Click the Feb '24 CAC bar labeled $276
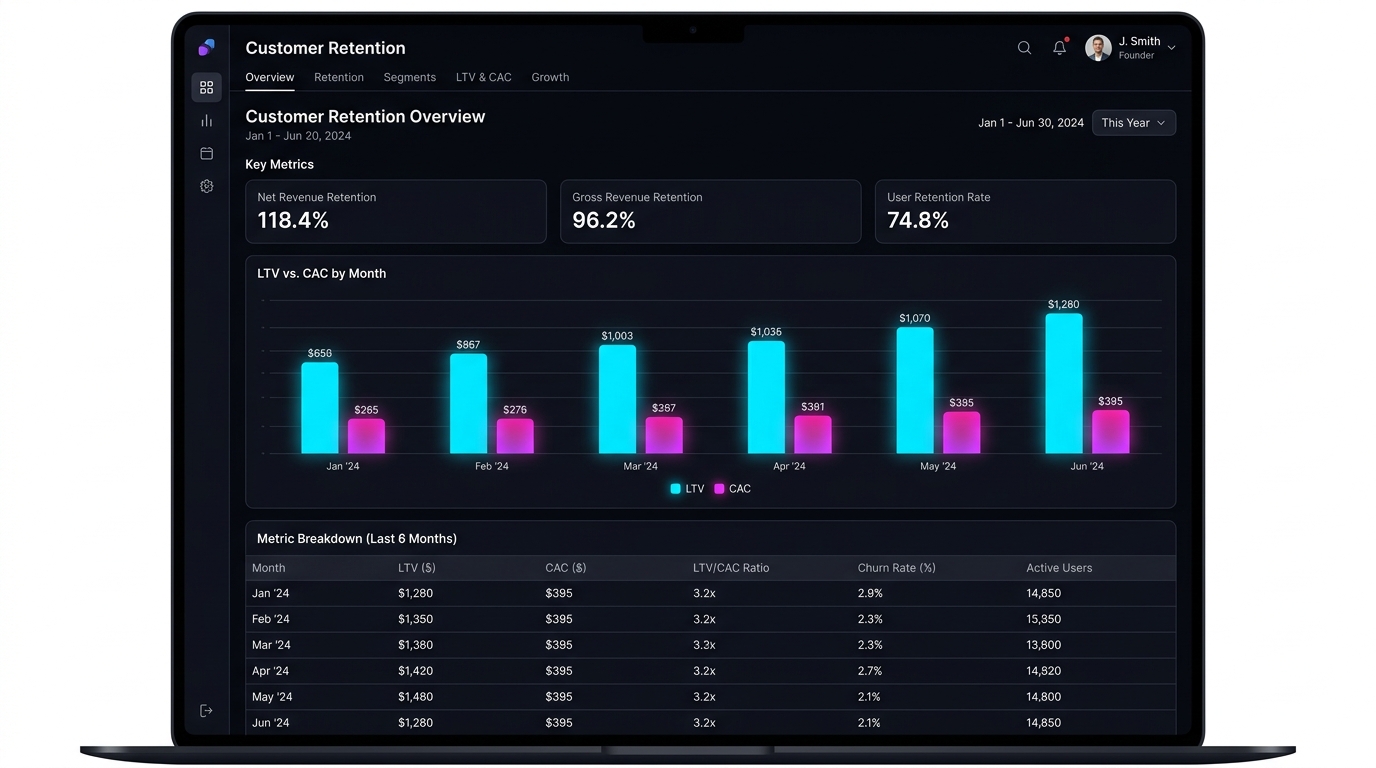The image size is (1376, 768). [x=516, y=436]
